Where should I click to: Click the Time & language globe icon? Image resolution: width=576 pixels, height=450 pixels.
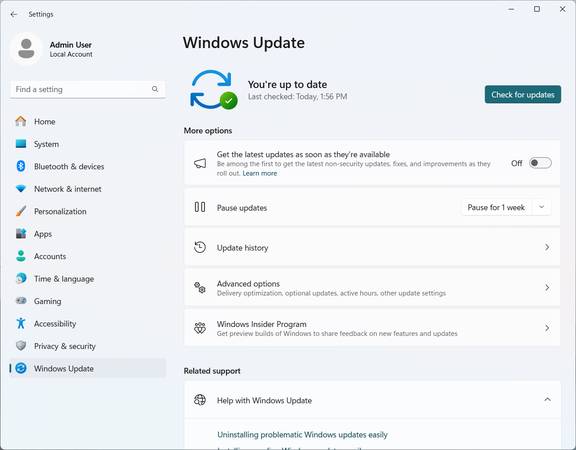click(x=21, y=278)
